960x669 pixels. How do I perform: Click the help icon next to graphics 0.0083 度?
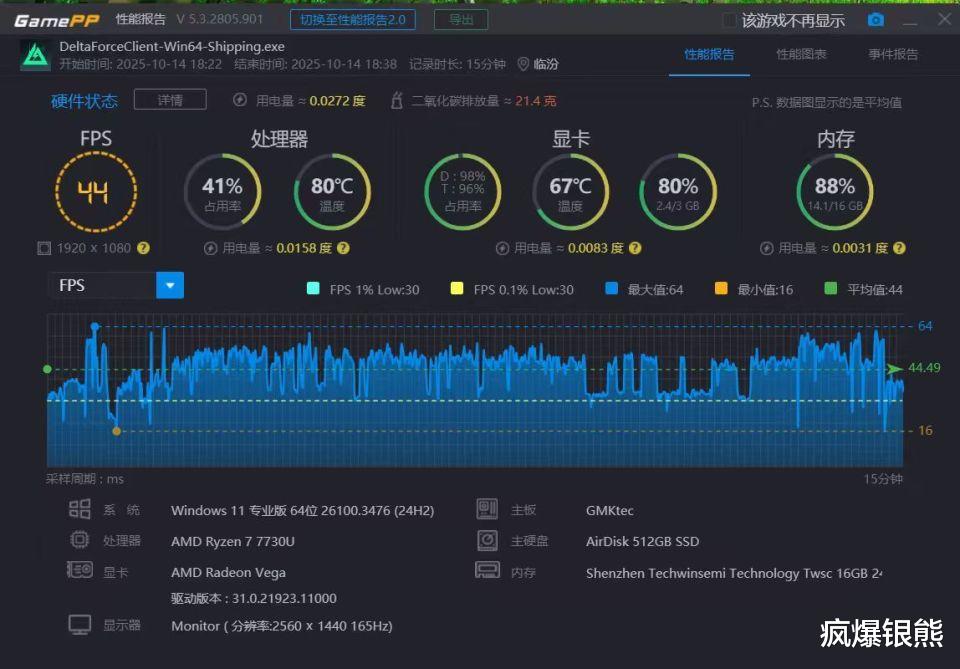tap(635, 248)
